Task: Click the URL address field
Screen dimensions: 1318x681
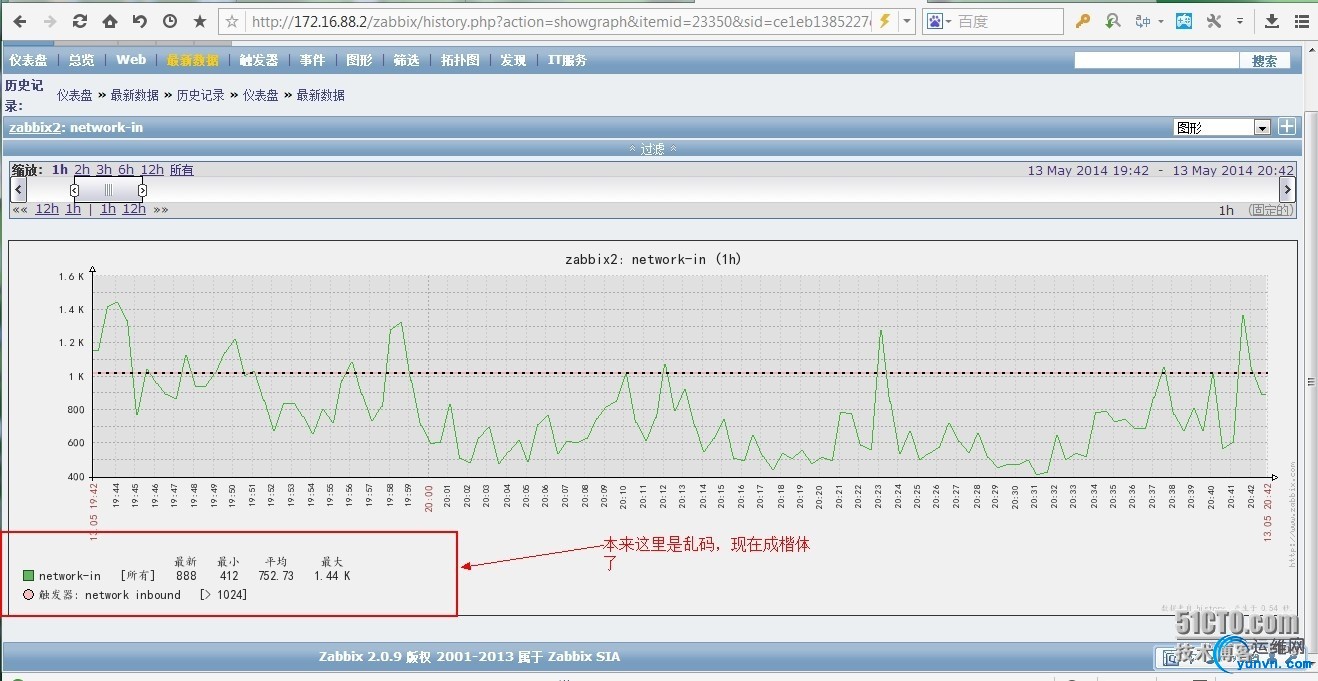Action: tap(560, 21)
